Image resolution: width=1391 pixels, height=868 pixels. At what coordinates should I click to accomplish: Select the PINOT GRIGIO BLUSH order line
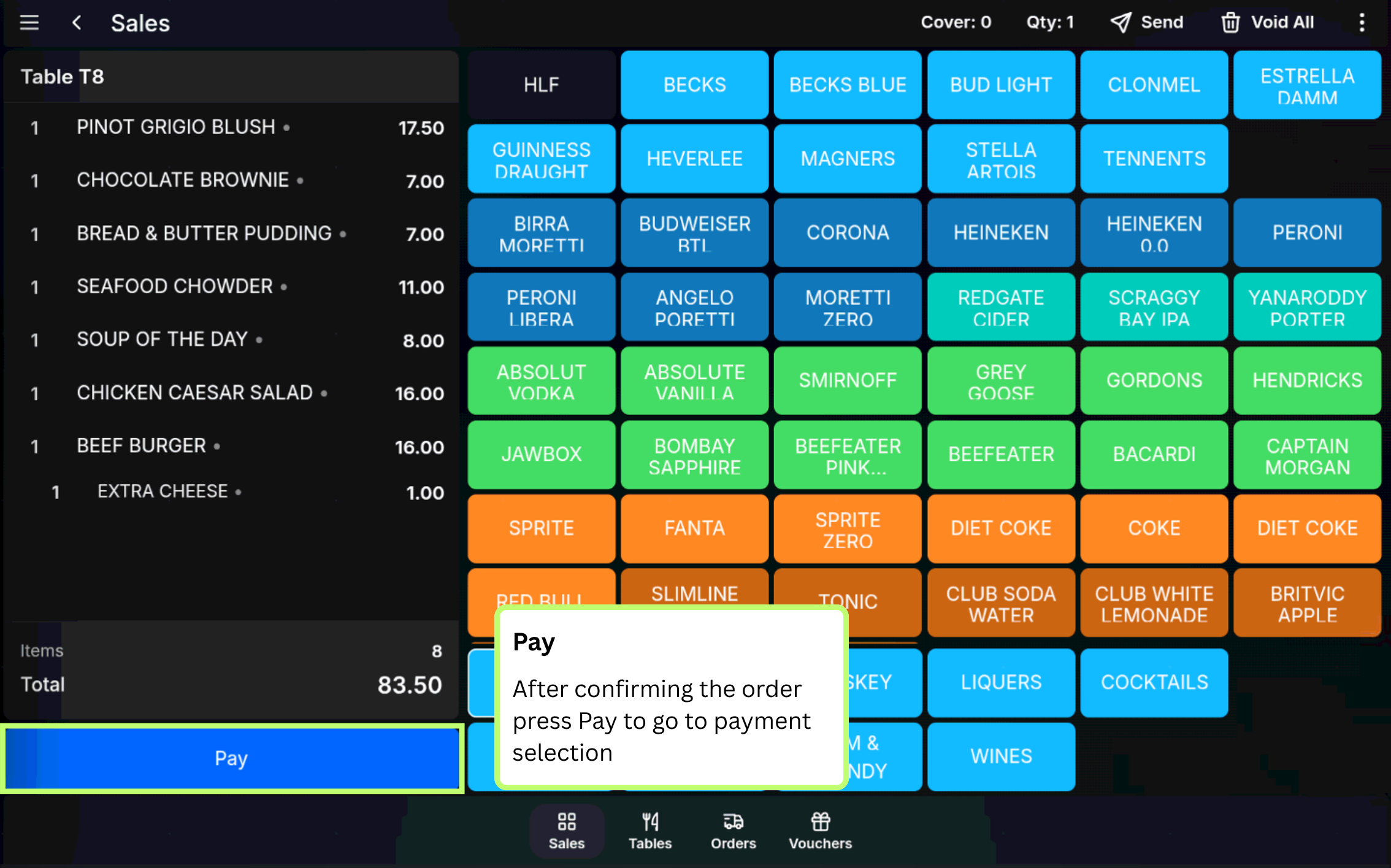[x=232, y=128]
